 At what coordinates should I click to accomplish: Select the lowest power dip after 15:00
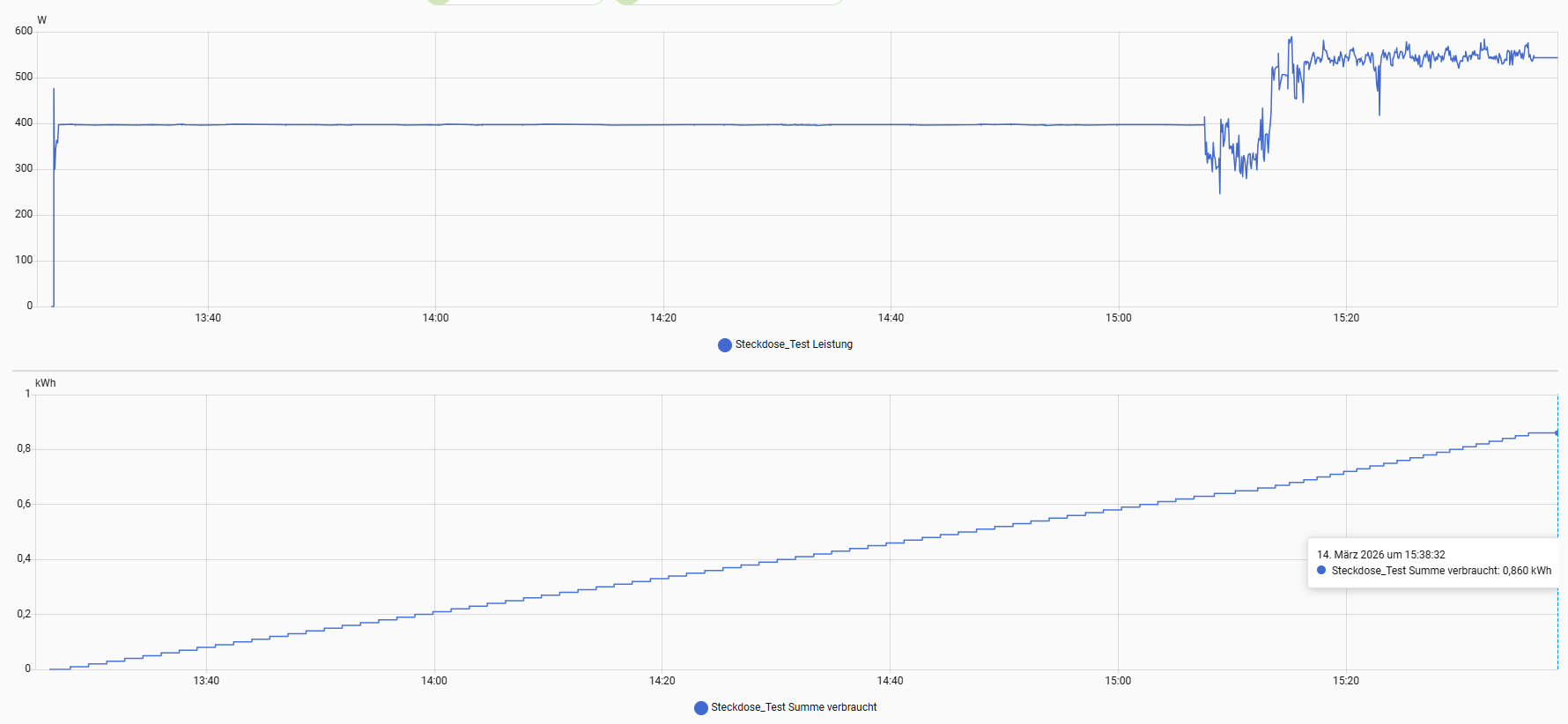[1220, 192]
